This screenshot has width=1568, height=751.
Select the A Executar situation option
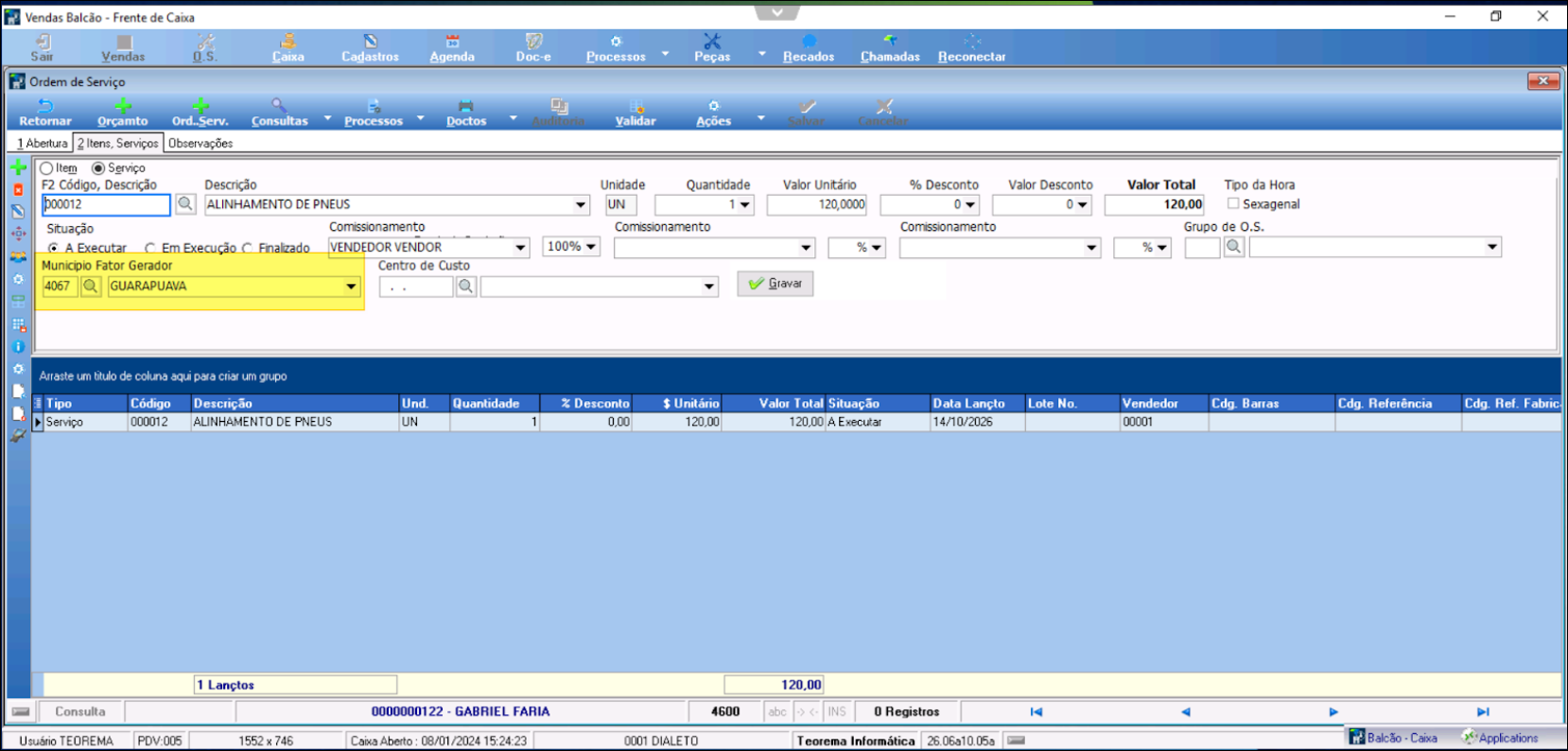(54, 248)
